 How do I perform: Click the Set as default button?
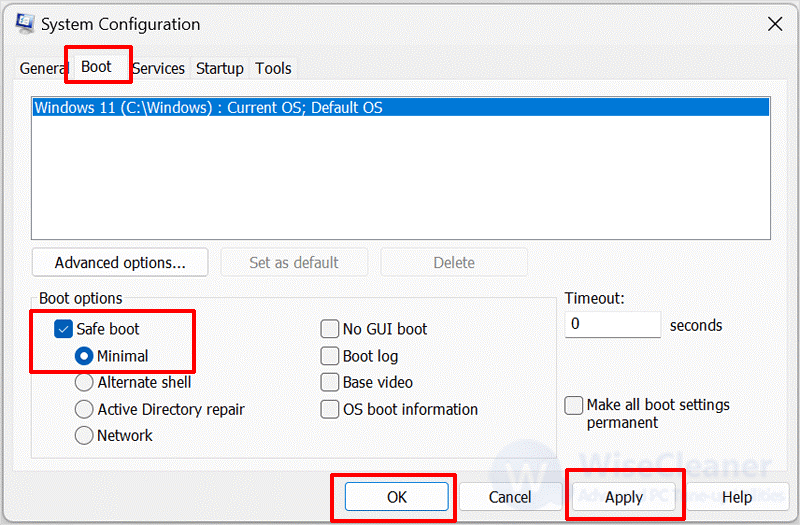click(x=294, y=262)
